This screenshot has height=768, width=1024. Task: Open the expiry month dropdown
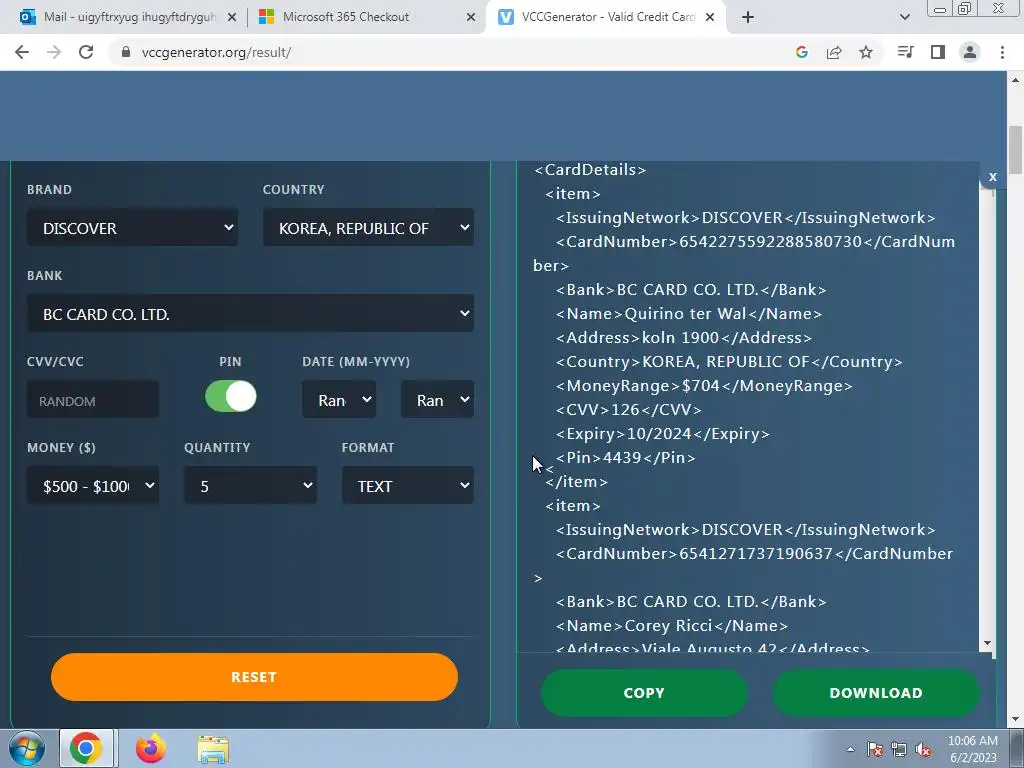point(339,400)
